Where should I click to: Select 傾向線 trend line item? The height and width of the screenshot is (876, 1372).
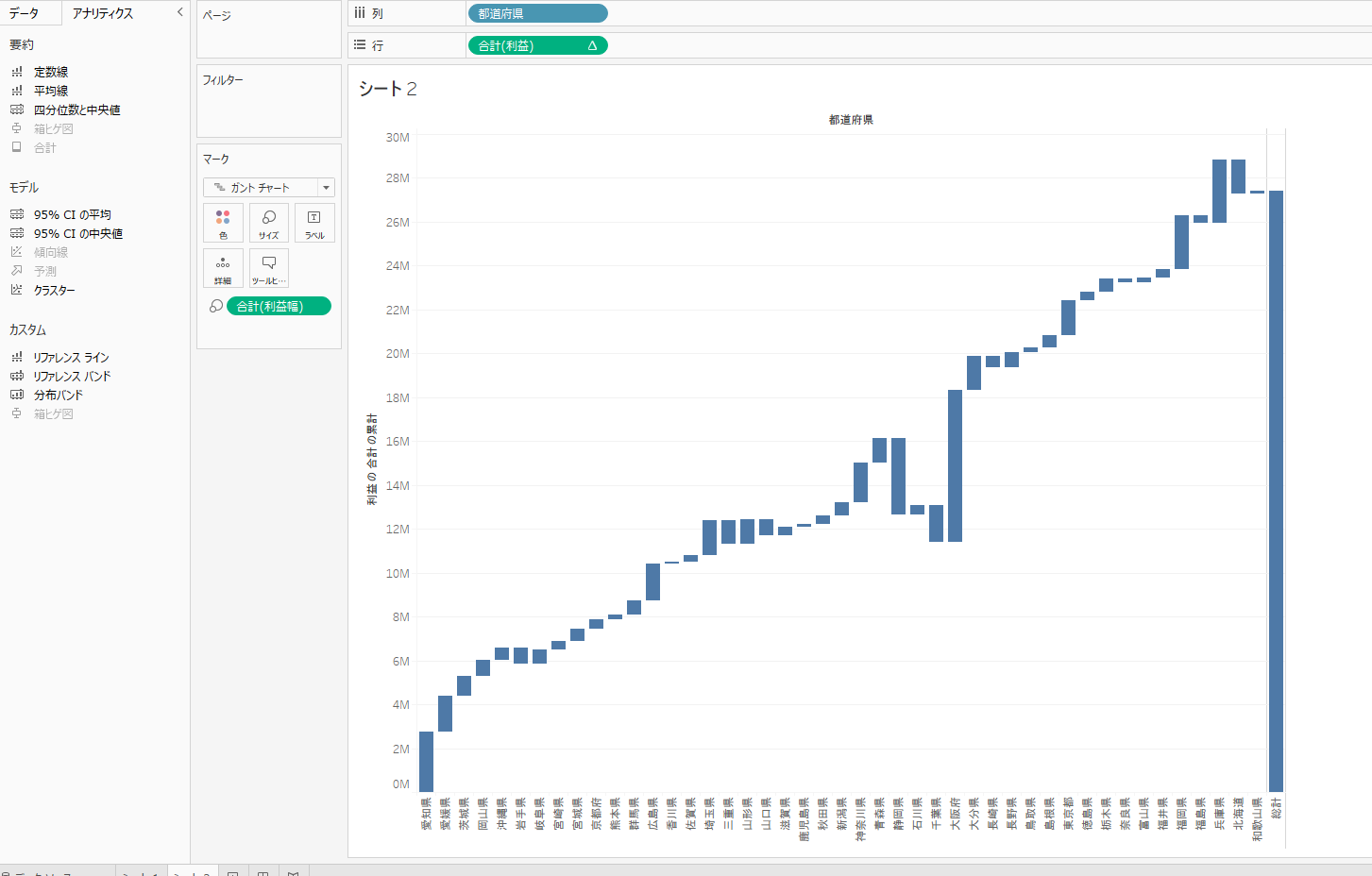pos(51,252)
